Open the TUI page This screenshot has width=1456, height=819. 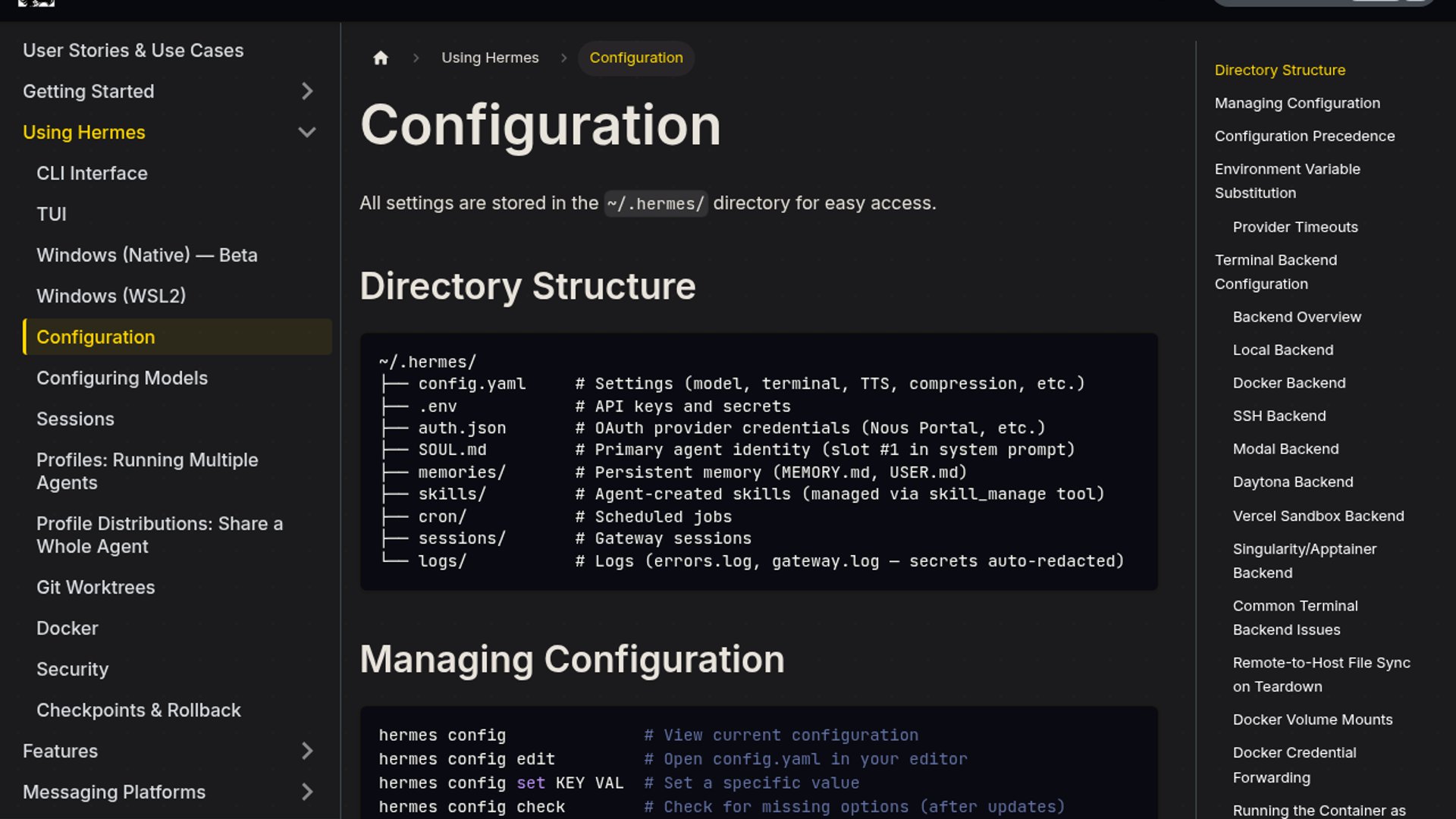pos(52,214)
